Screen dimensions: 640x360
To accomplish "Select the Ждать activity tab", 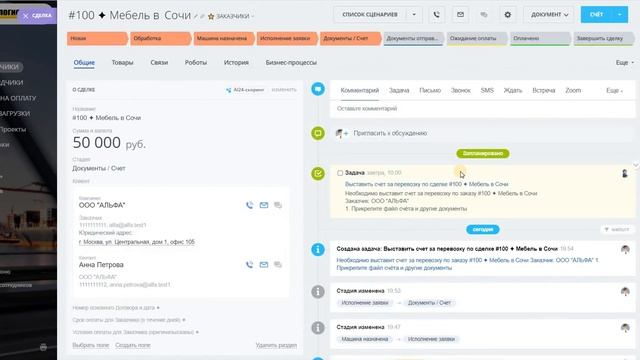I will (513, 90).
